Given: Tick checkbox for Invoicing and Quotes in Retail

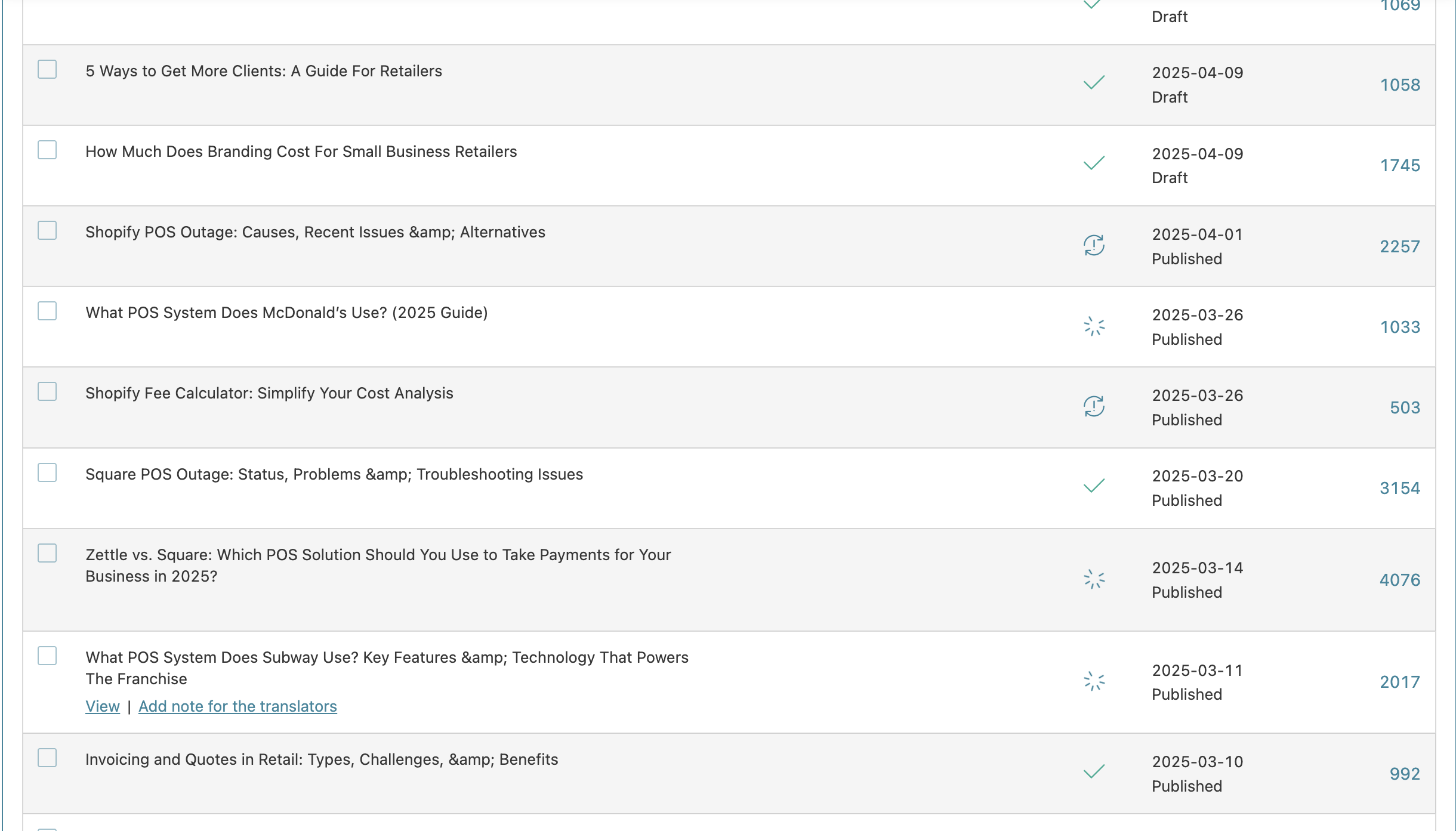Looking at the screenshot, I should tap(47, 758).
